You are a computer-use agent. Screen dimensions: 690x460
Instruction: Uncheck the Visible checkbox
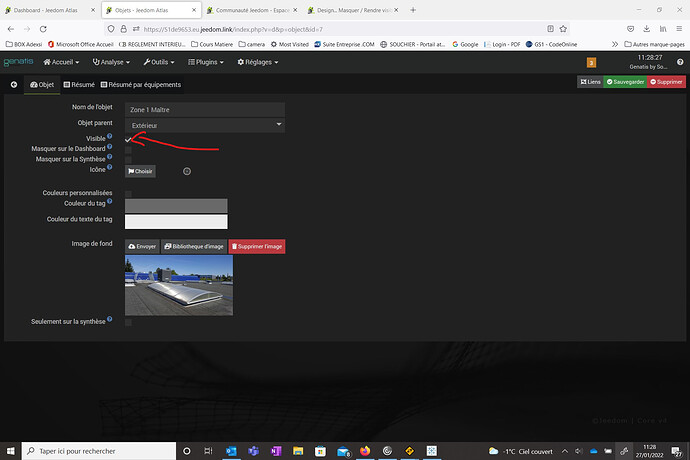128,140
